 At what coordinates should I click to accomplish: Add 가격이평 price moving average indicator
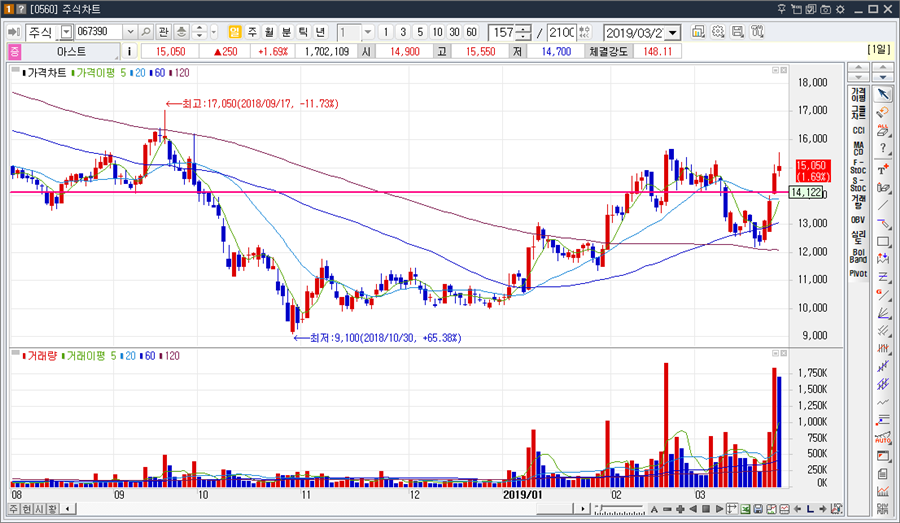(x=858, y=94)
